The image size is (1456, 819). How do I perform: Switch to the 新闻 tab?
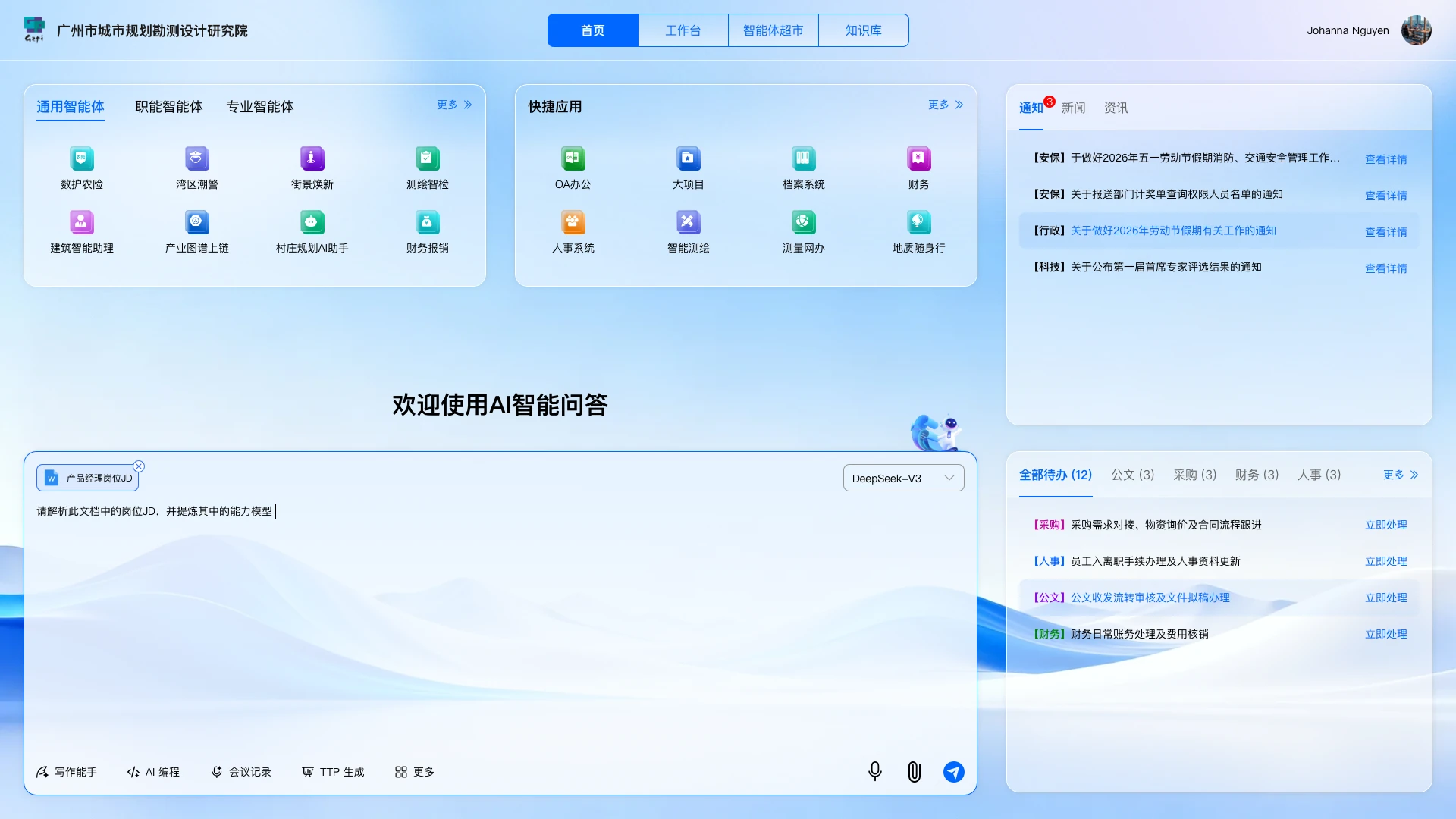1074,108
